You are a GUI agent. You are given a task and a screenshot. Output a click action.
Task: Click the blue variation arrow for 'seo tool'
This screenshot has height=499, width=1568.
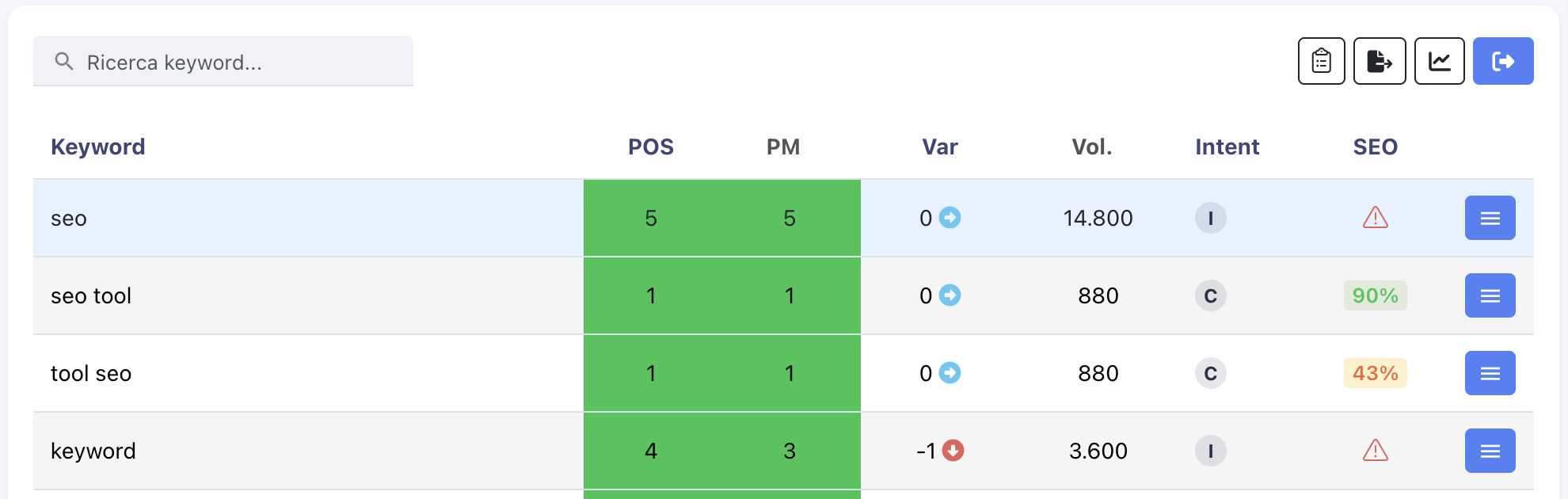pyautogui.click(x=950, y=295)
